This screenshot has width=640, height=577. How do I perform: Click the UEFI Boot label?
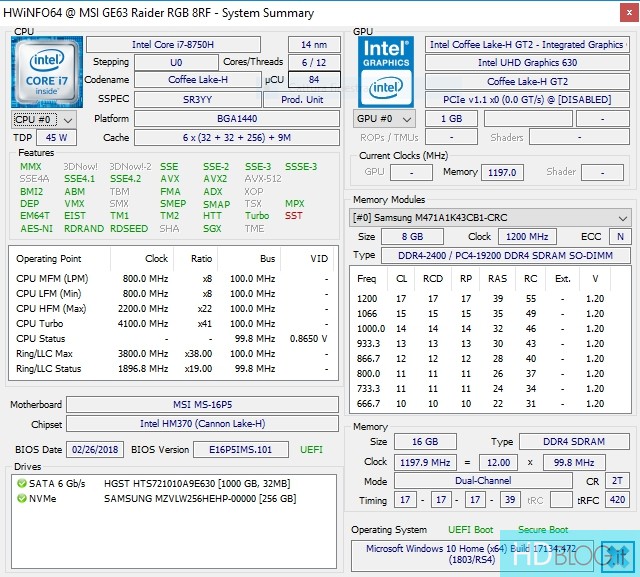coord(471,530)
